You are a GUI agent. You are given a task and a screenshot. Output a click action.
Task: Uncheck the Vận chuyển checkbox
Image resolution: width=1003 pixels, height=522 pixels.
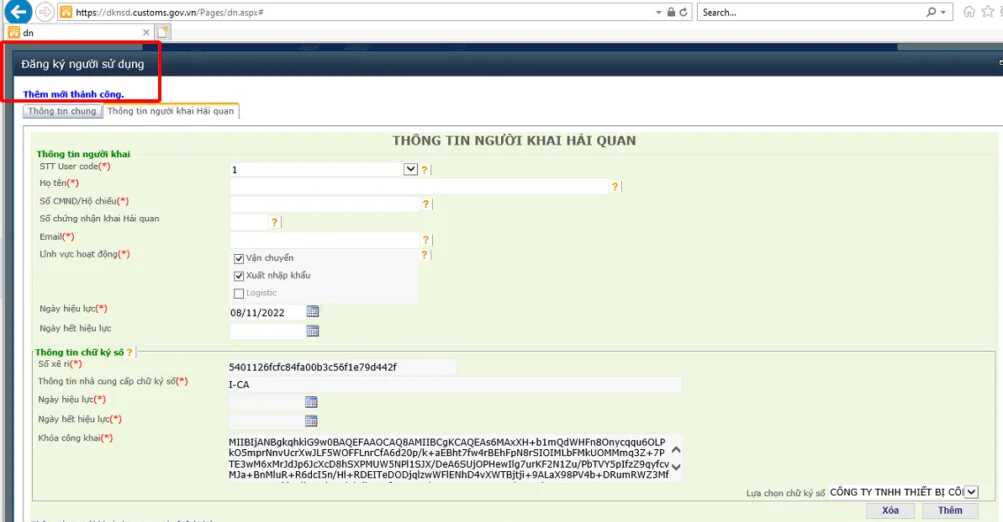pos(239,258)
